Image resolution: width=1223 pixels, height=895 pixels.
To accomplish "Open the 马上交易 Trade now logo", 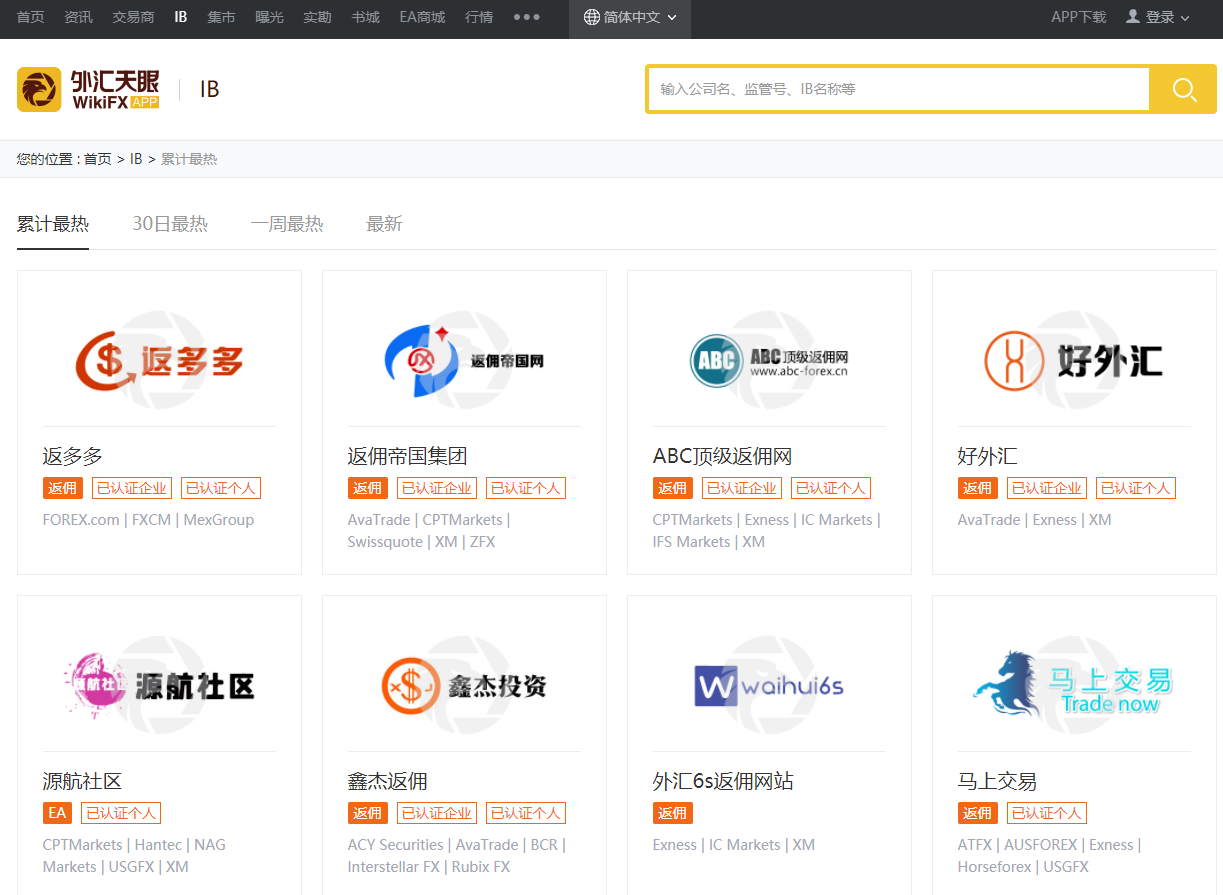I will [1074, 686].
